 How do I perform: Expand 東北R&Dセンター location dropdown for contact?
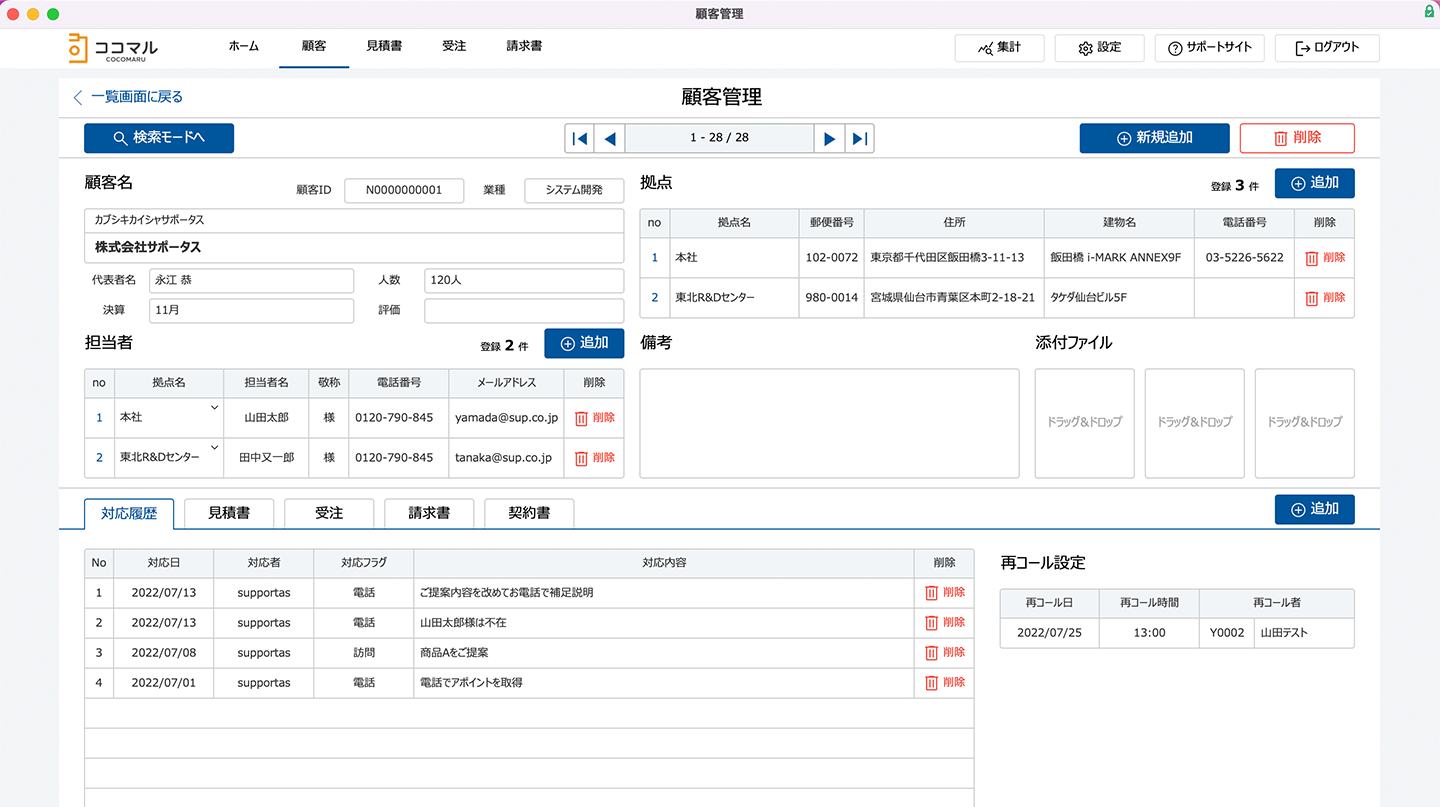(214, 448)
